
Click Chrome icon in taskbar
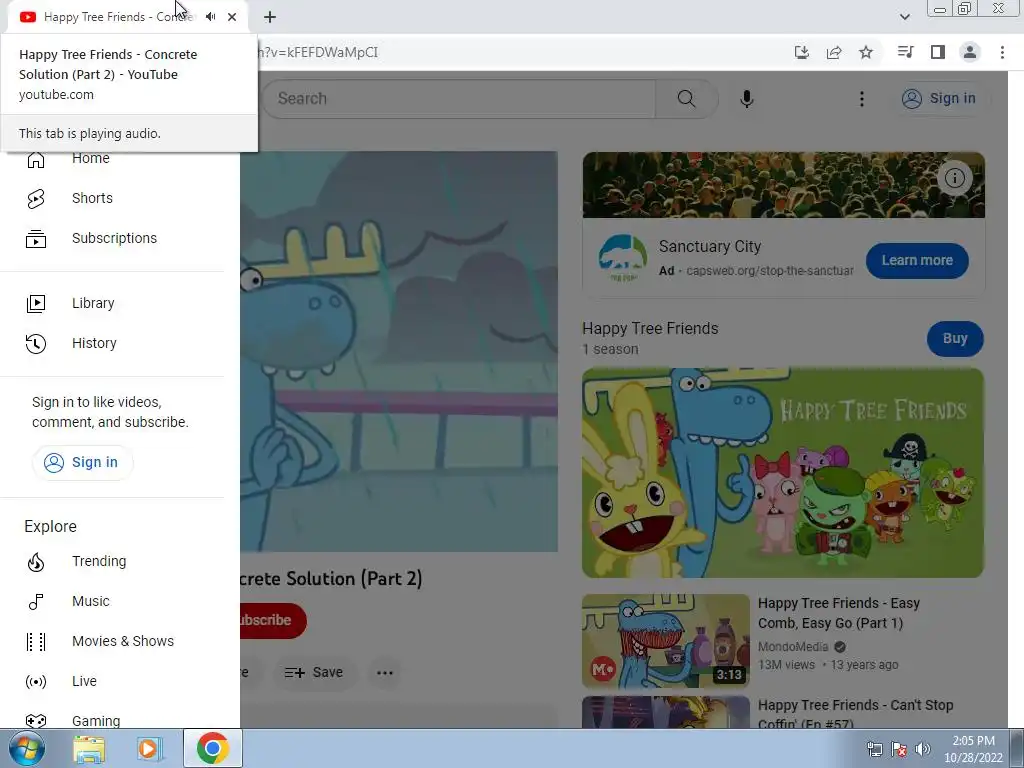(213, 748)
